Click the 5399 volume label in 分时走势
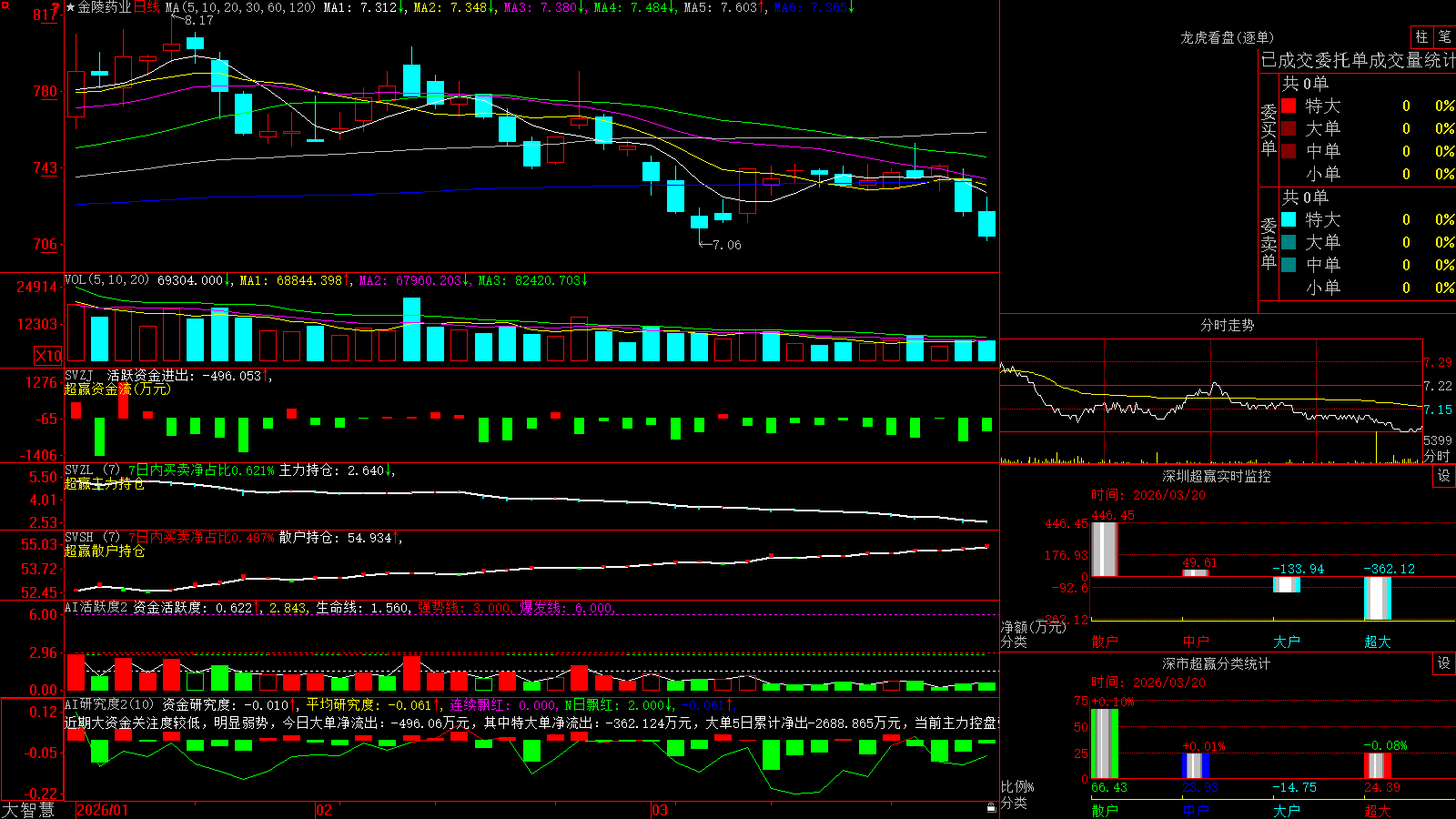This screenshot has width=1456, height=819. pyautogui.click(x=1438, y=440)
